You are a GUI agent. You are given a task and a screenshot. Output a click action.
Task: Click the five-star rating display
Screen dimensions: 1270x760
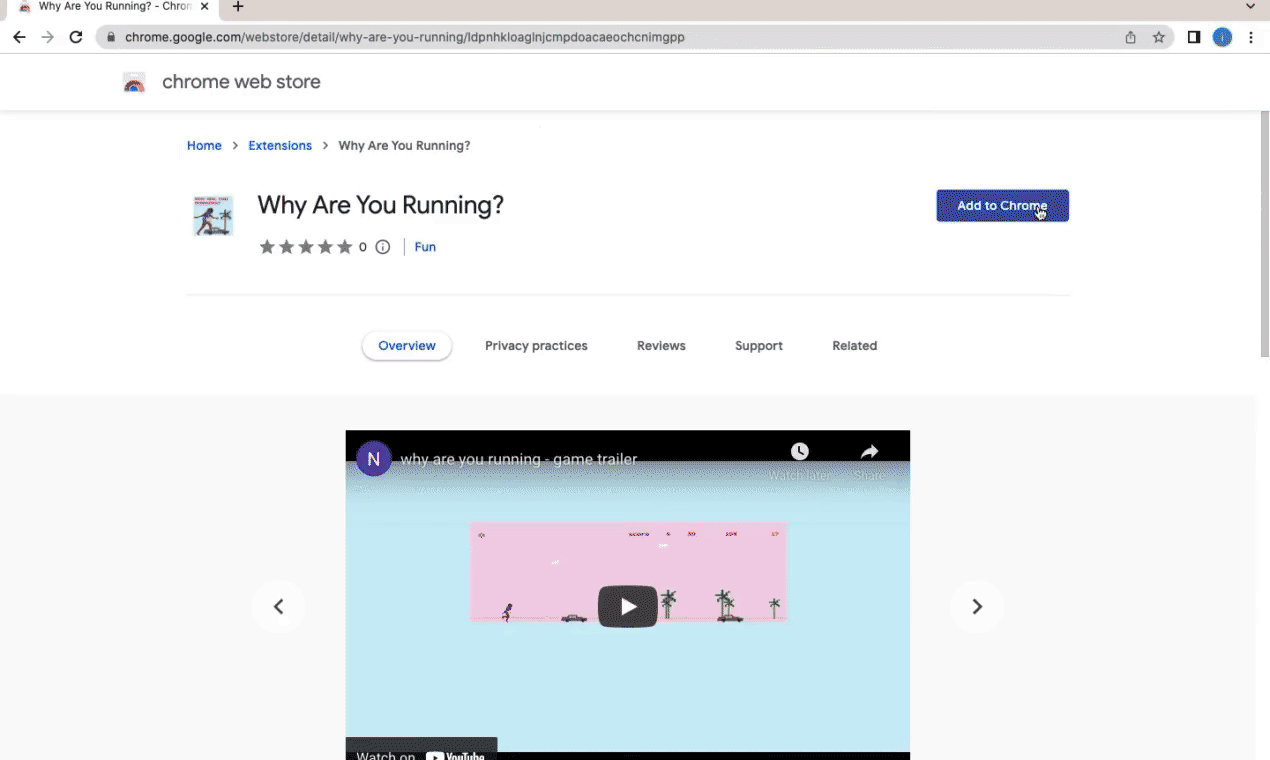pos(306,247)
